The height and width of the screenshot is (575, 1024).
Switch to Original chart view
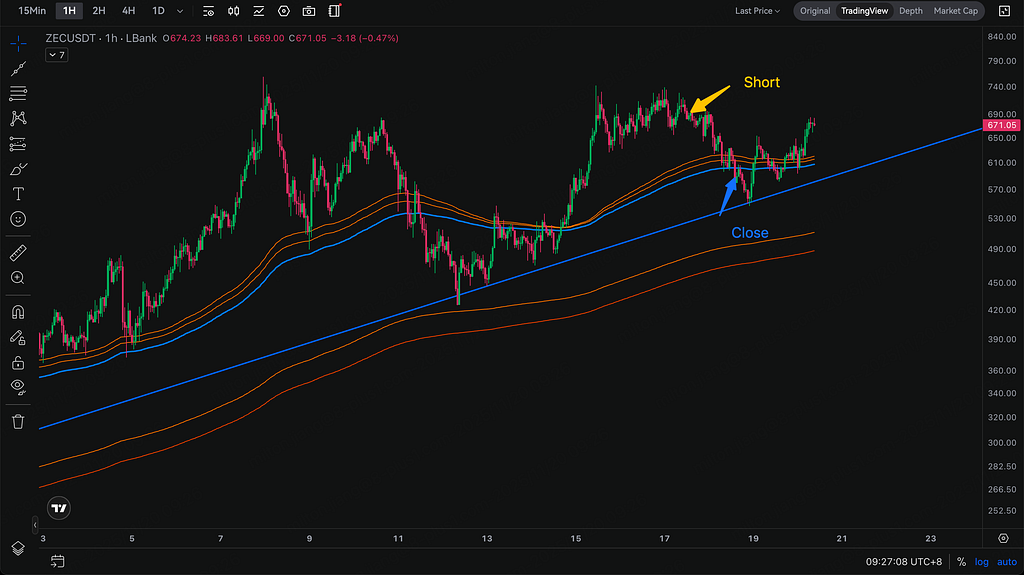pyautogui.click(x=815, y=11)
